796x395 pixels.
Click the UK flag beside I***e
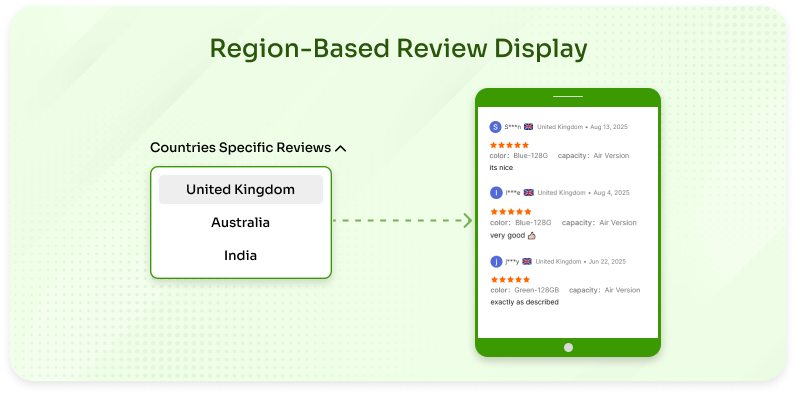[529, 193]
